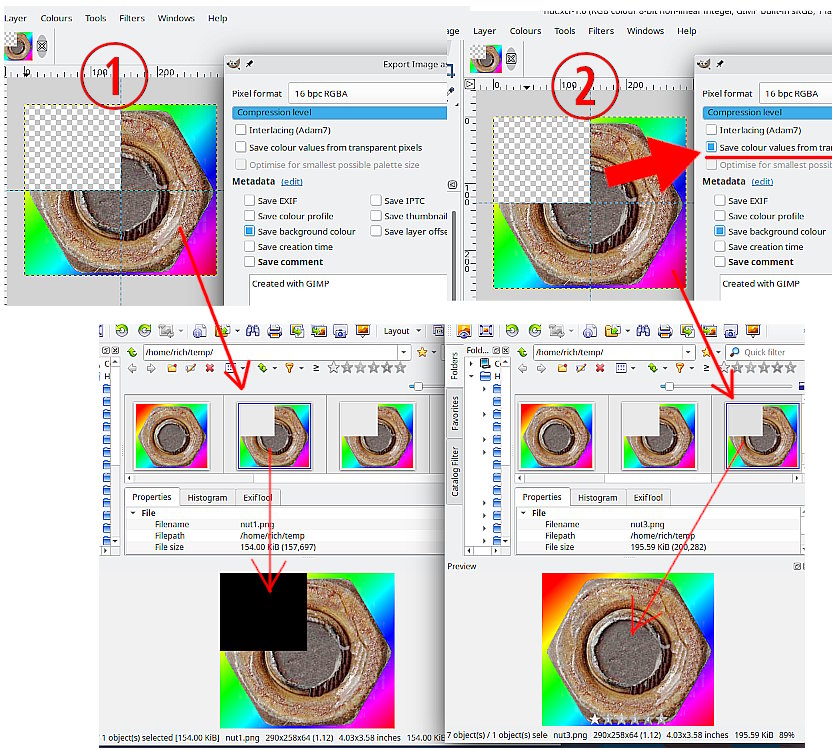This screenshot has width=832, height=750.
Task: Rotate left in the nut3.png browser toolbar
Action: (512, 331)
